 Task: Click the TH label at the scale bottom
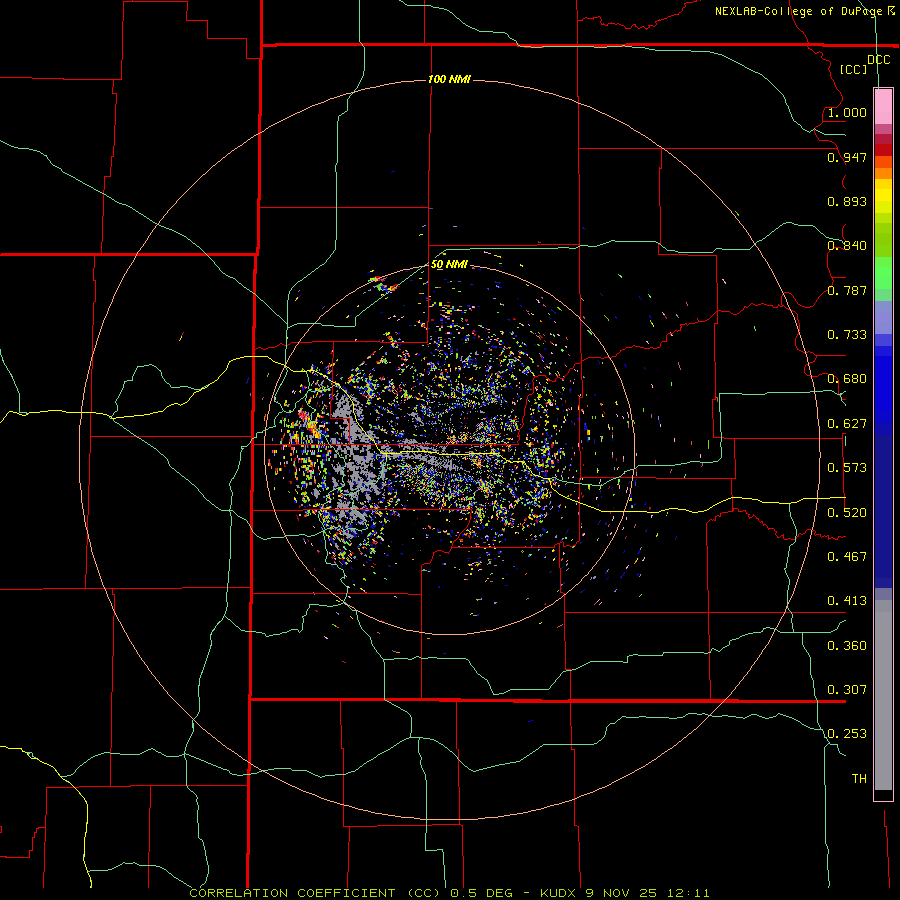coord(859,779)
